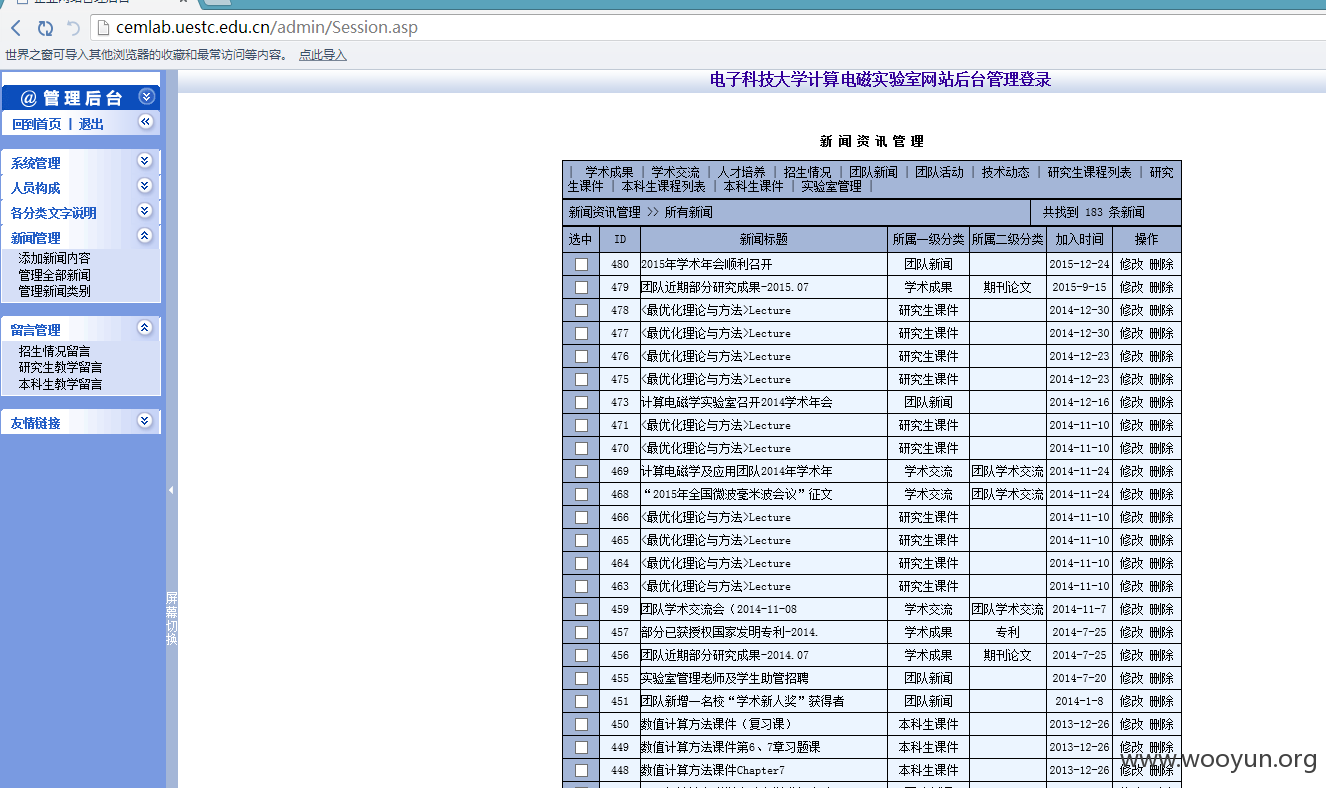Click 删除 for news ID 480
1326x788 pixels.
(x=1161, y=264)
